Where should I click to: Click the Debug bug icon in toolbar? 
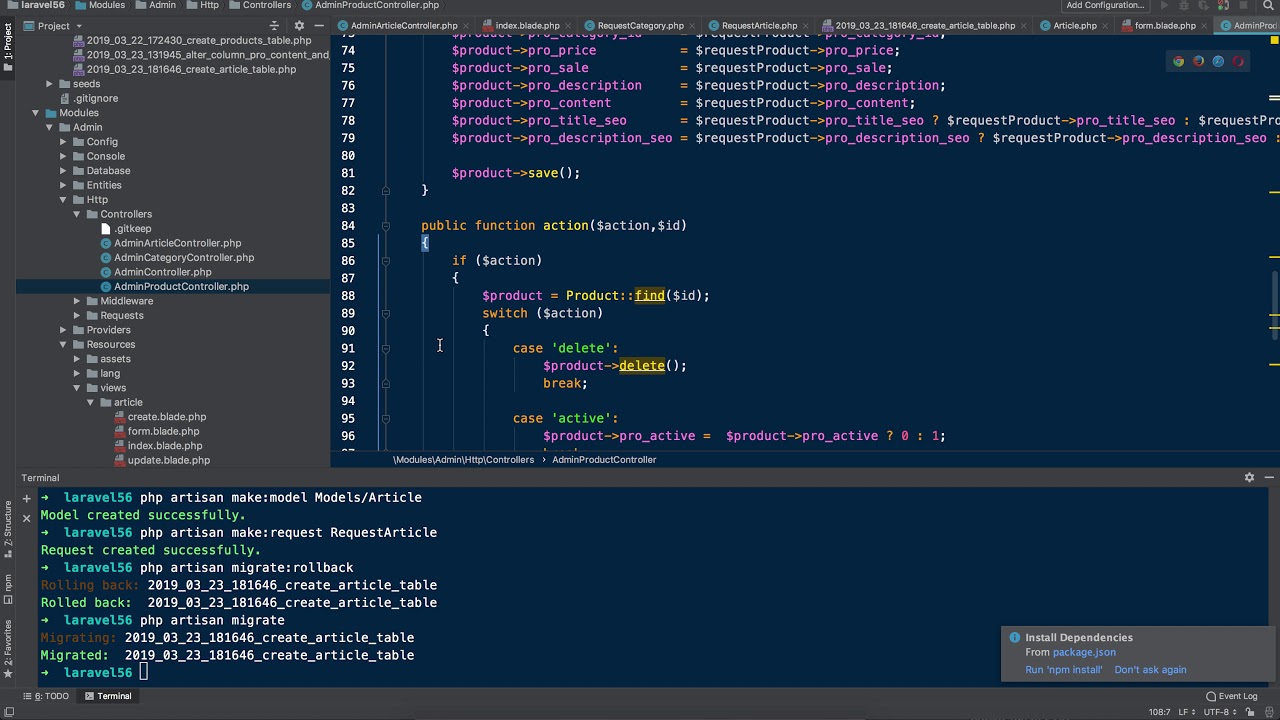[x=1184, y=5]
